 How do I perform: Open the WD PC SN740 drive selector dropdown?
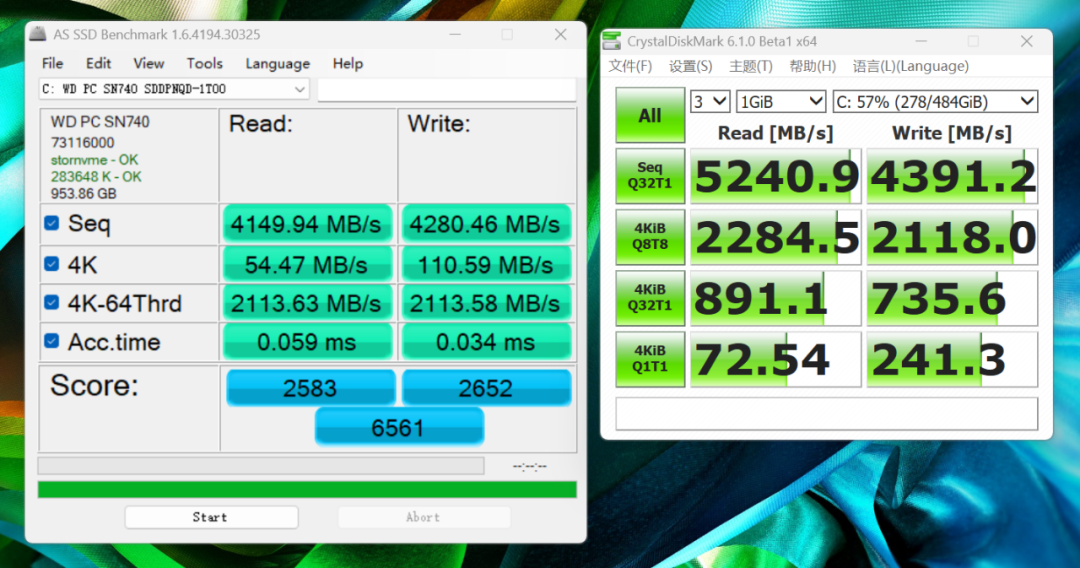[x=174, y=89]
